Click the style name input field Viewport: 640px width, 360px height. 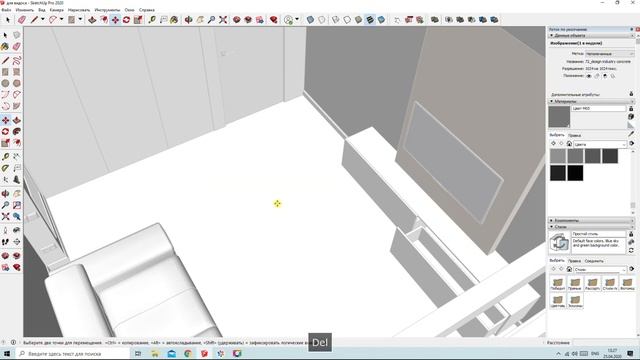pyautogui.click(x=599, y=234)
